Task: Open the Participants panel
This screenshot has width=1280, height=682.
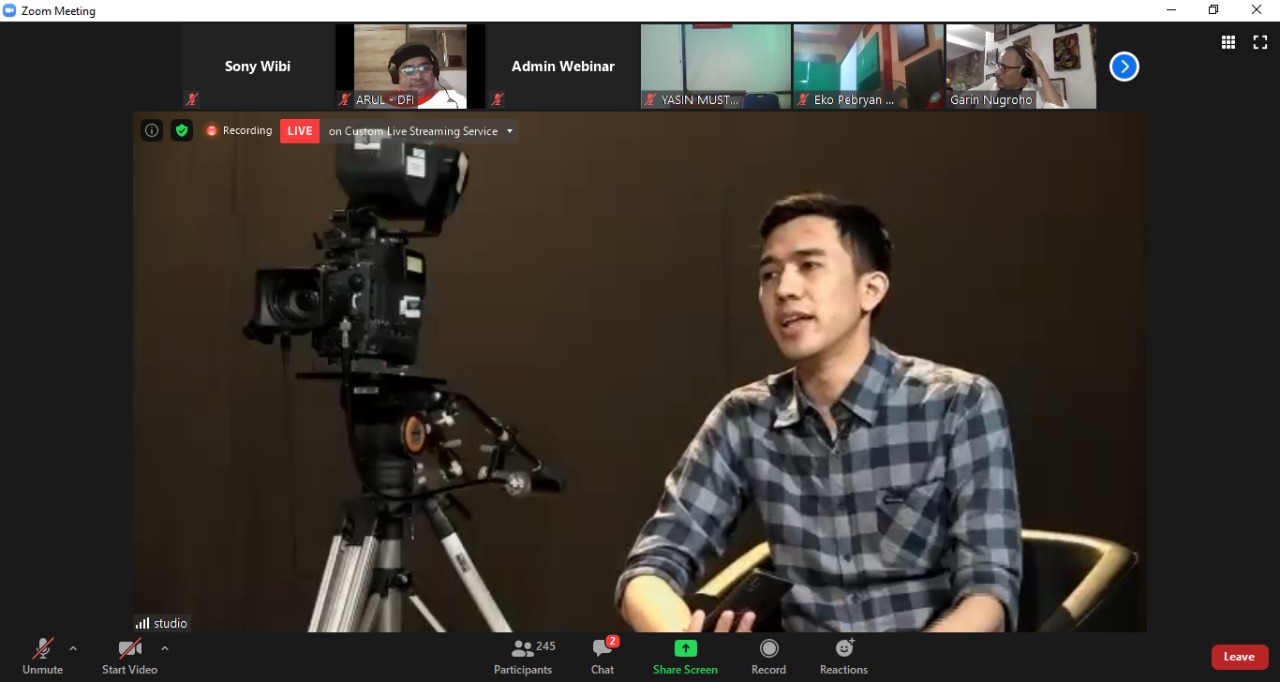Action: point(523,657)
